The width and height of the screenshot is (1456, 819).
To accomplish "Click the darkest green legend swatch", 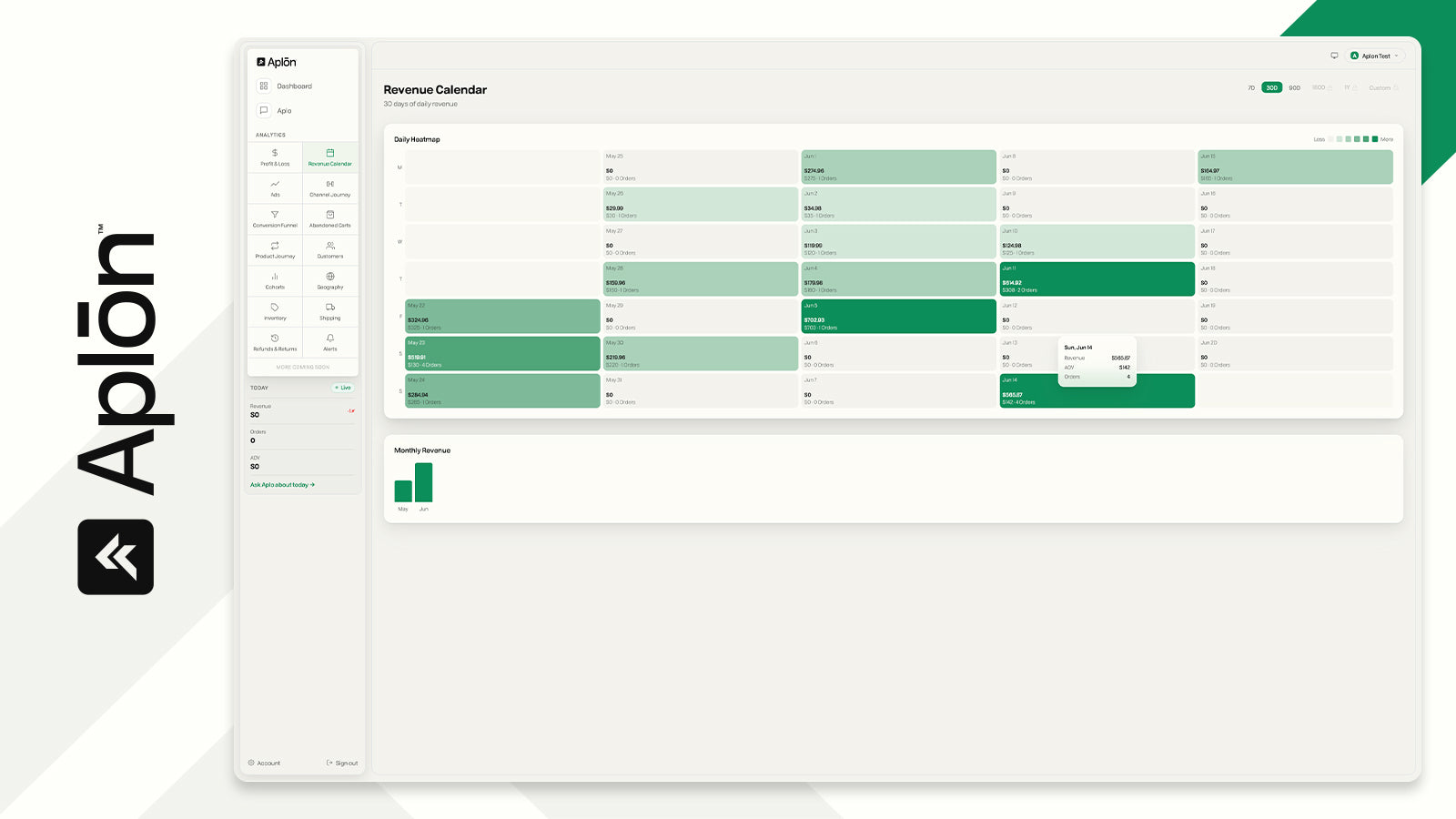I will (x=1375, y=139).
